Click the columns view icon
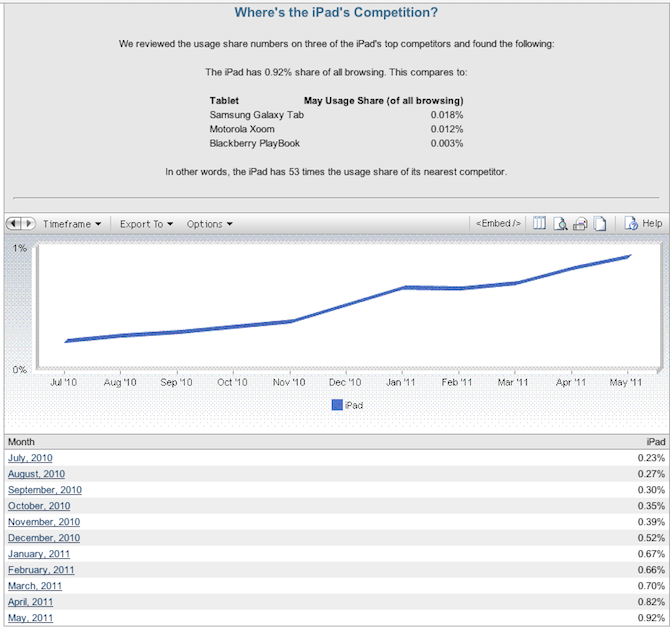 (x=539, y=223)
